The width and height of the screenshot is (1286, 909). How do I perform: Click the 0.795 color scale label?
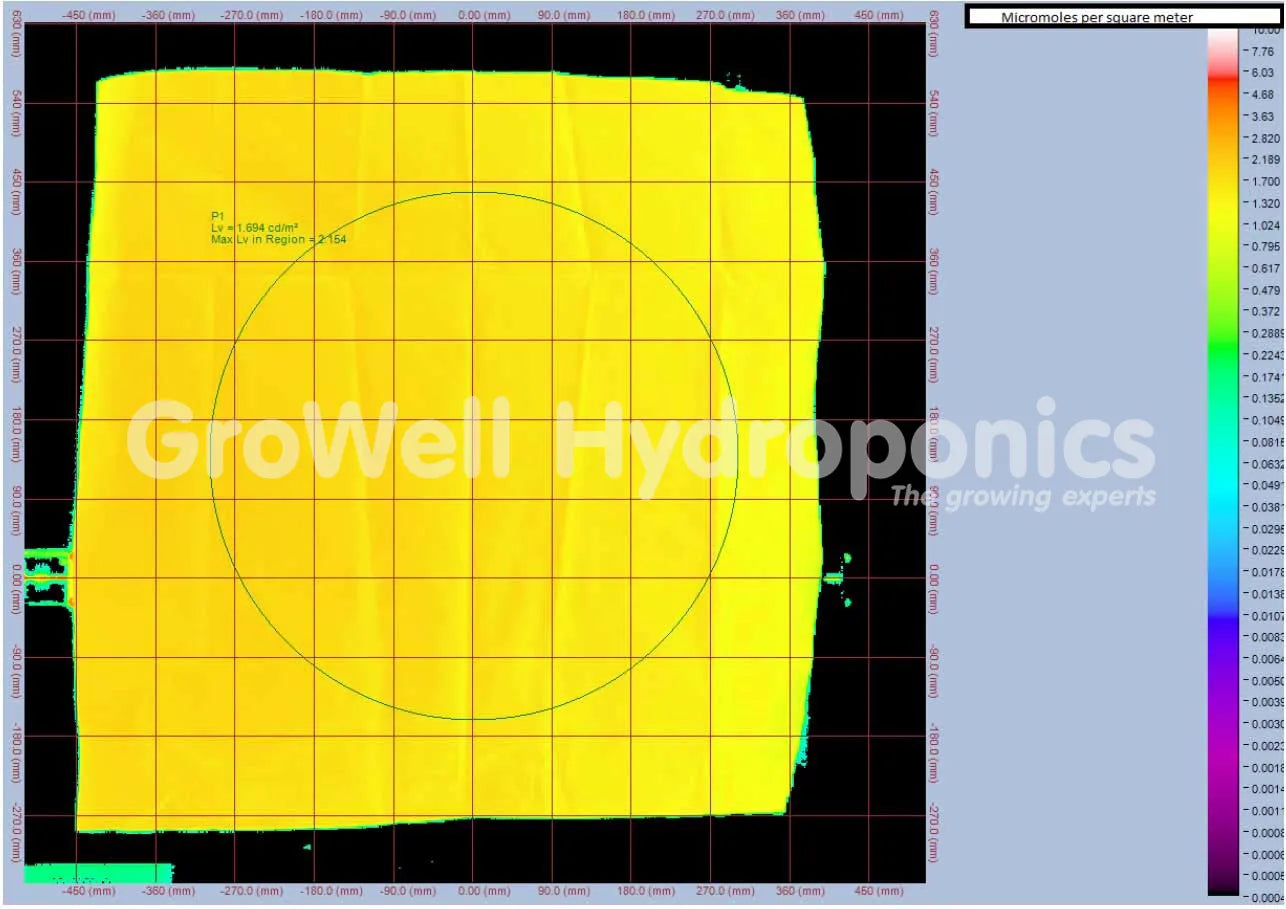pos(1264,246)
